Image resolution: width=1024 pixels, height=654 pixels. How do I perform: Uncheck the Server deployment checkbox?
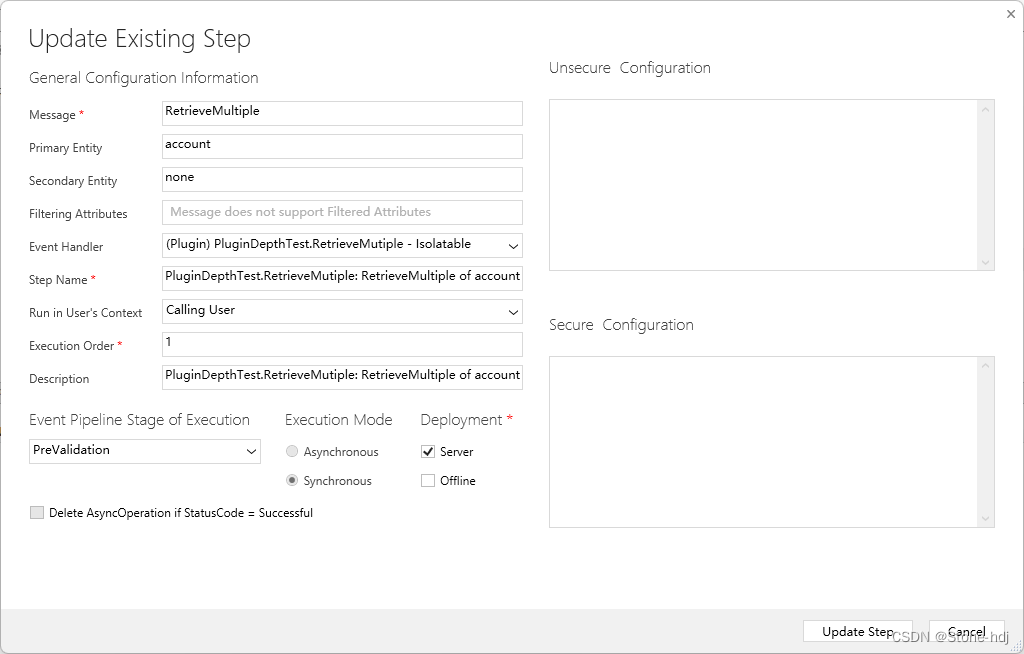click(x=428, y=451)
